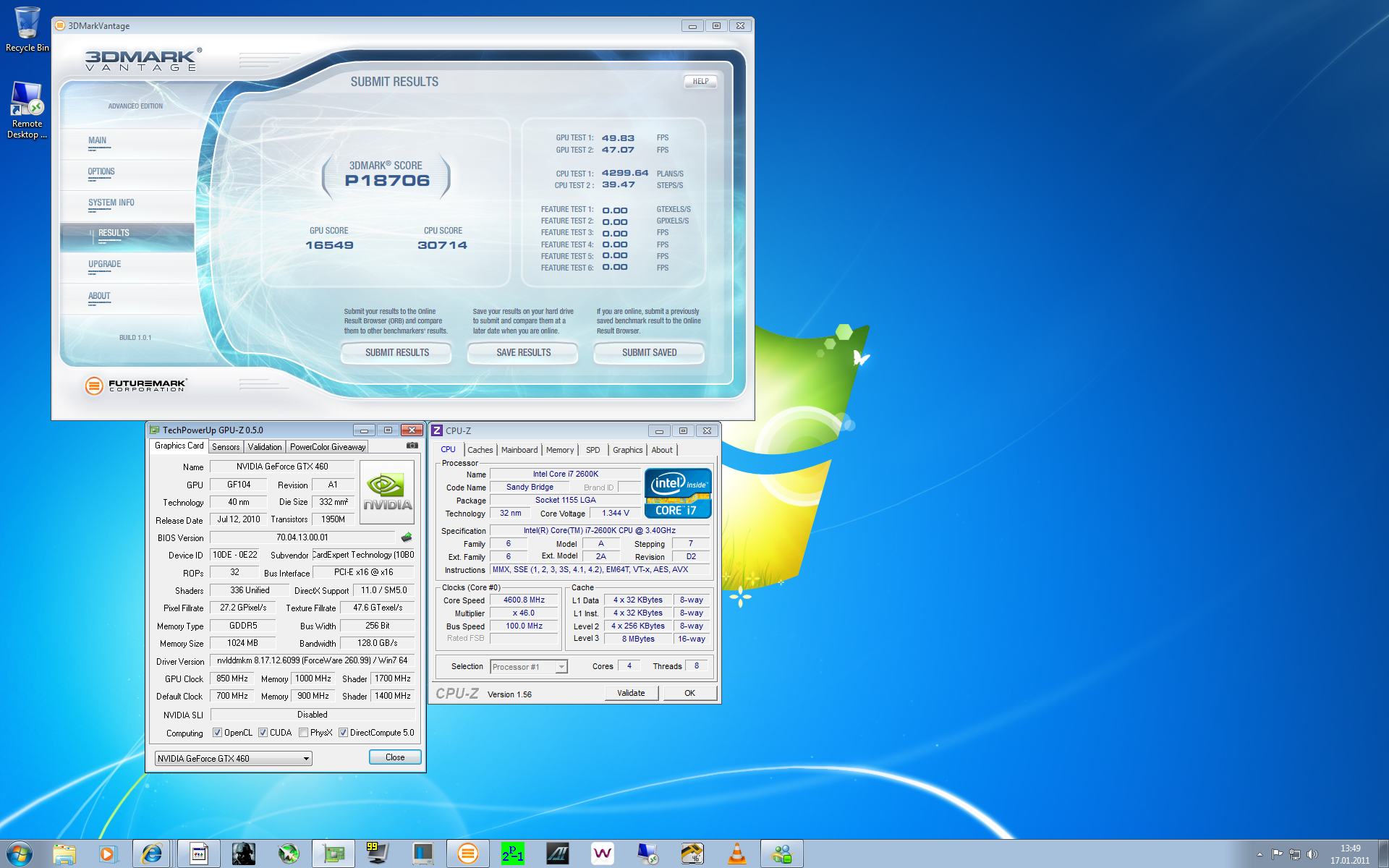Click the HELP button in 3DMark
The width and height of the screenshot is (1389, 868).
point(700,82)
